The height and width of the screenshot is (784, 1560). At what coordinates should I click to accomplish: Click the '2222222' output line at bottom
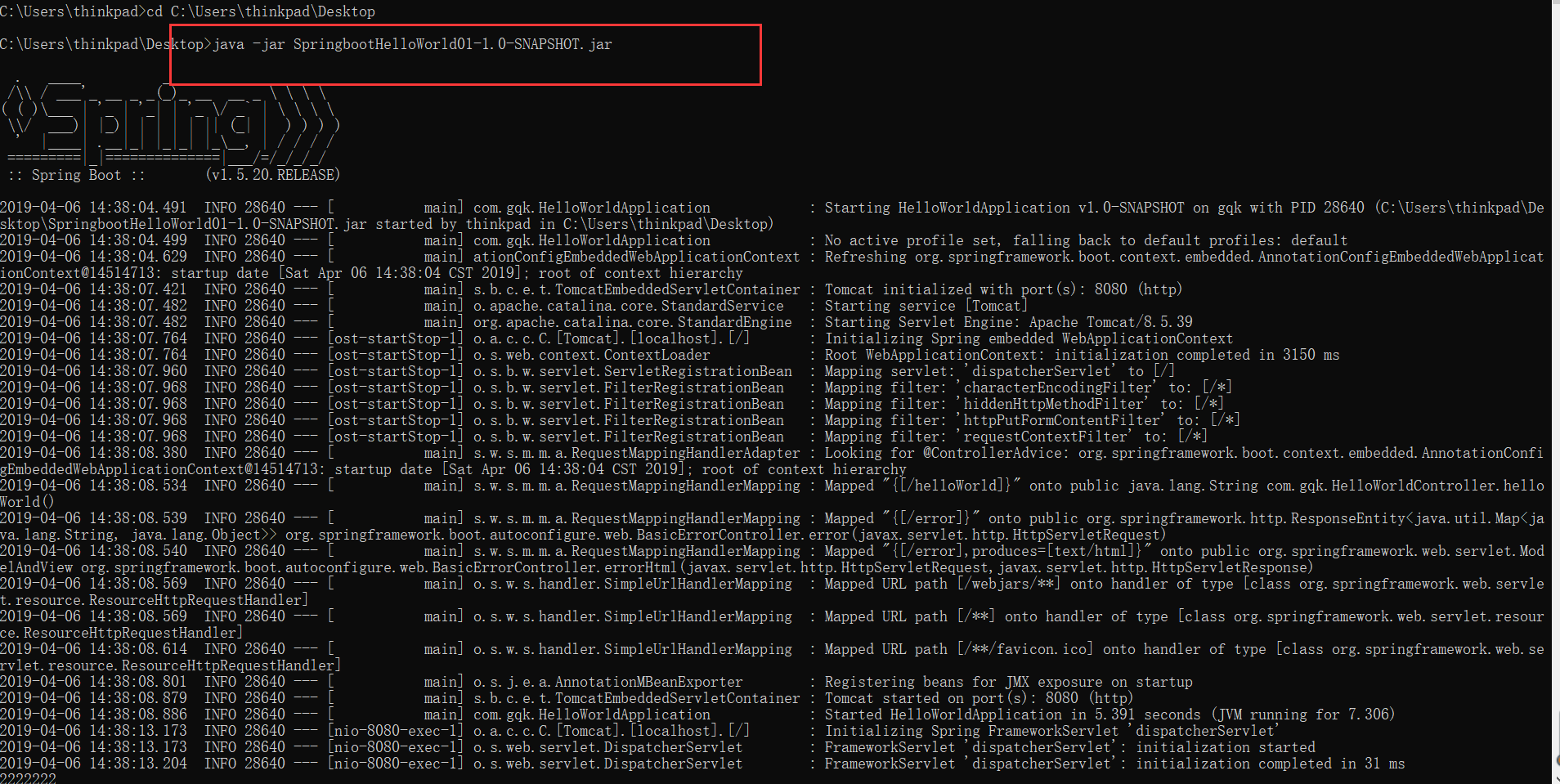pos(28,778)
